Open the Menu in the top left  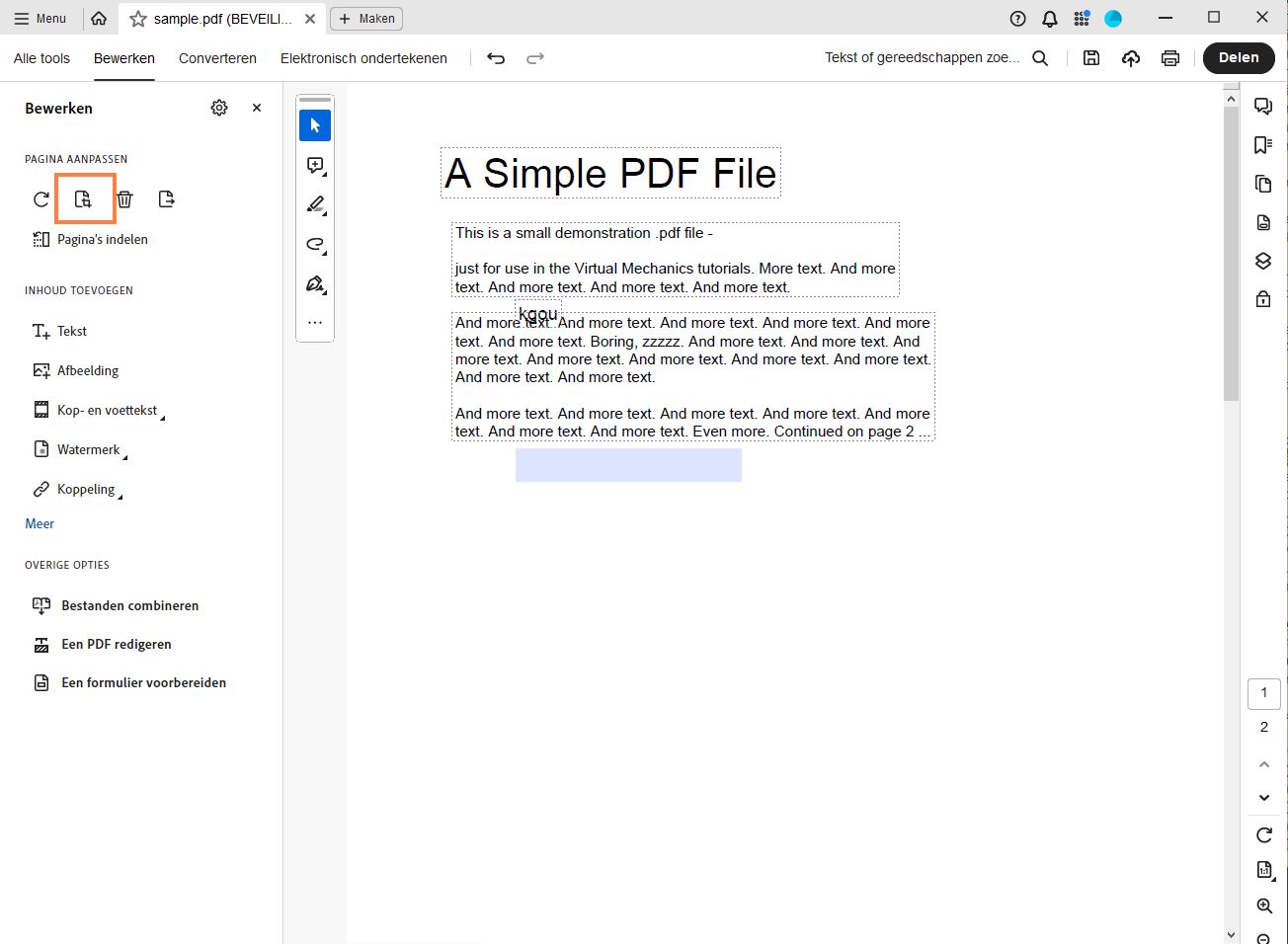41,18
